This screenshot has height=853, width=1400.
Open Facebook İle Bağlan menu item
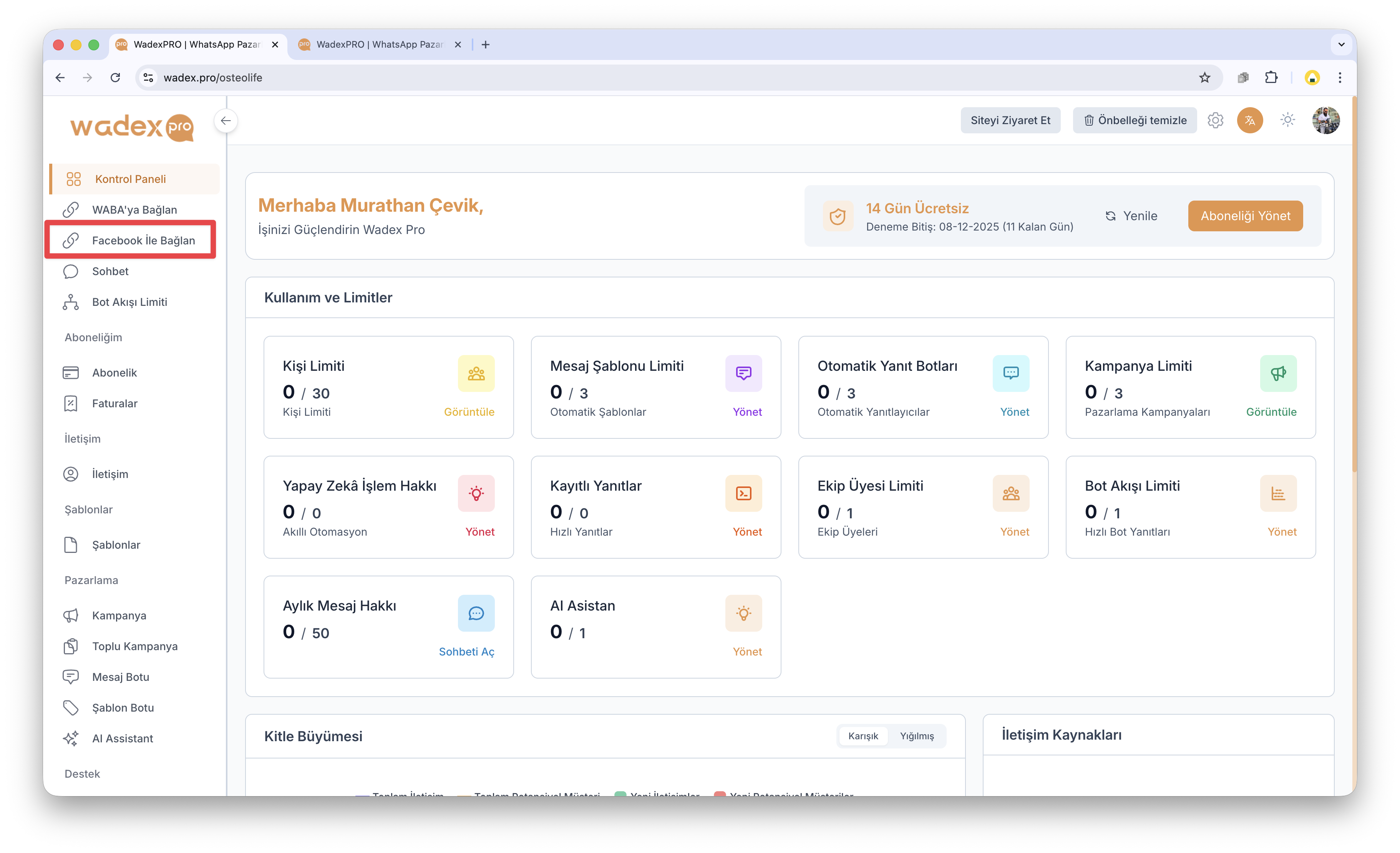(143, 241)
